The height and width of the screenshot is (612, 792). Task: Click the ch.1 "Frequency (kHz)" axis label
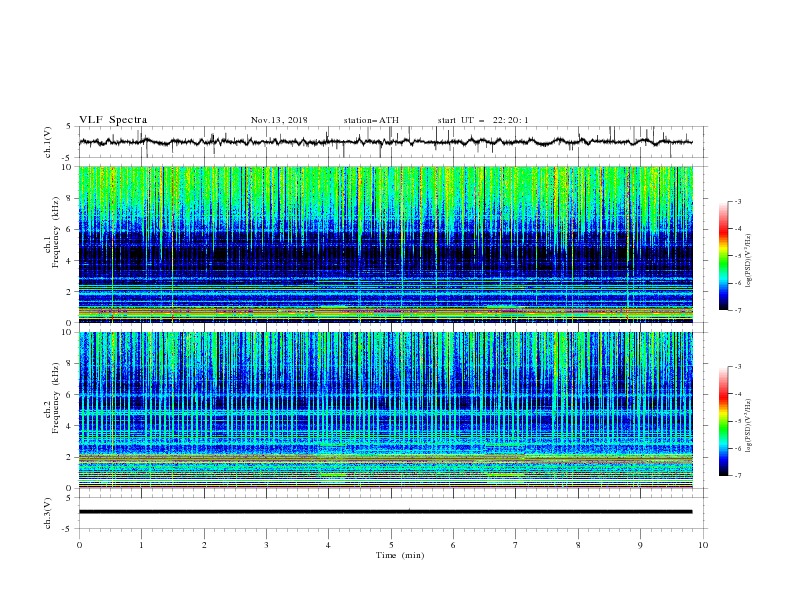coord(56,232)
